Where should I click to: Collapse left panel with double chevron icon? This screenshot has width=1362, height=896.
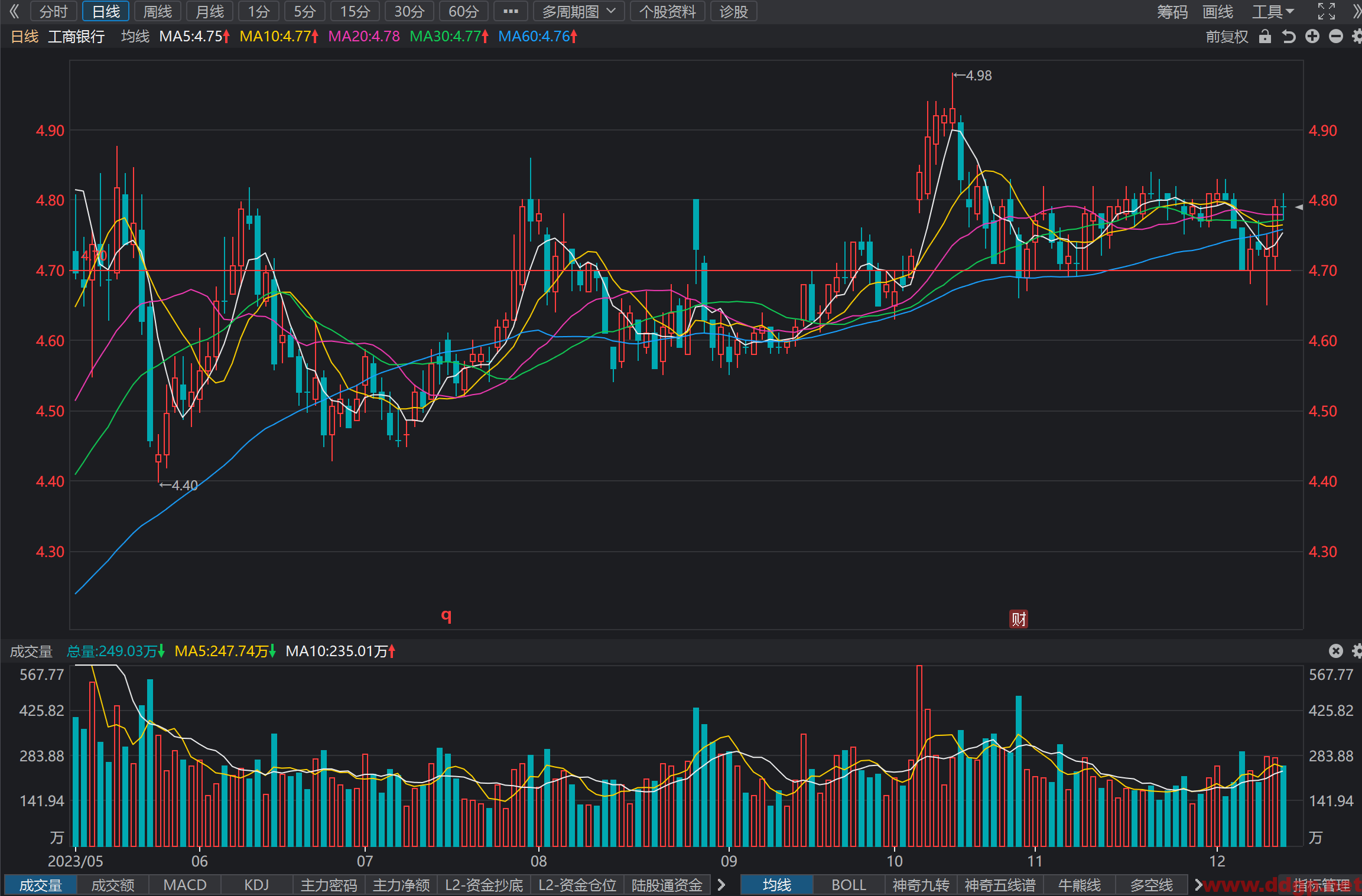click(x=14, y=11)
